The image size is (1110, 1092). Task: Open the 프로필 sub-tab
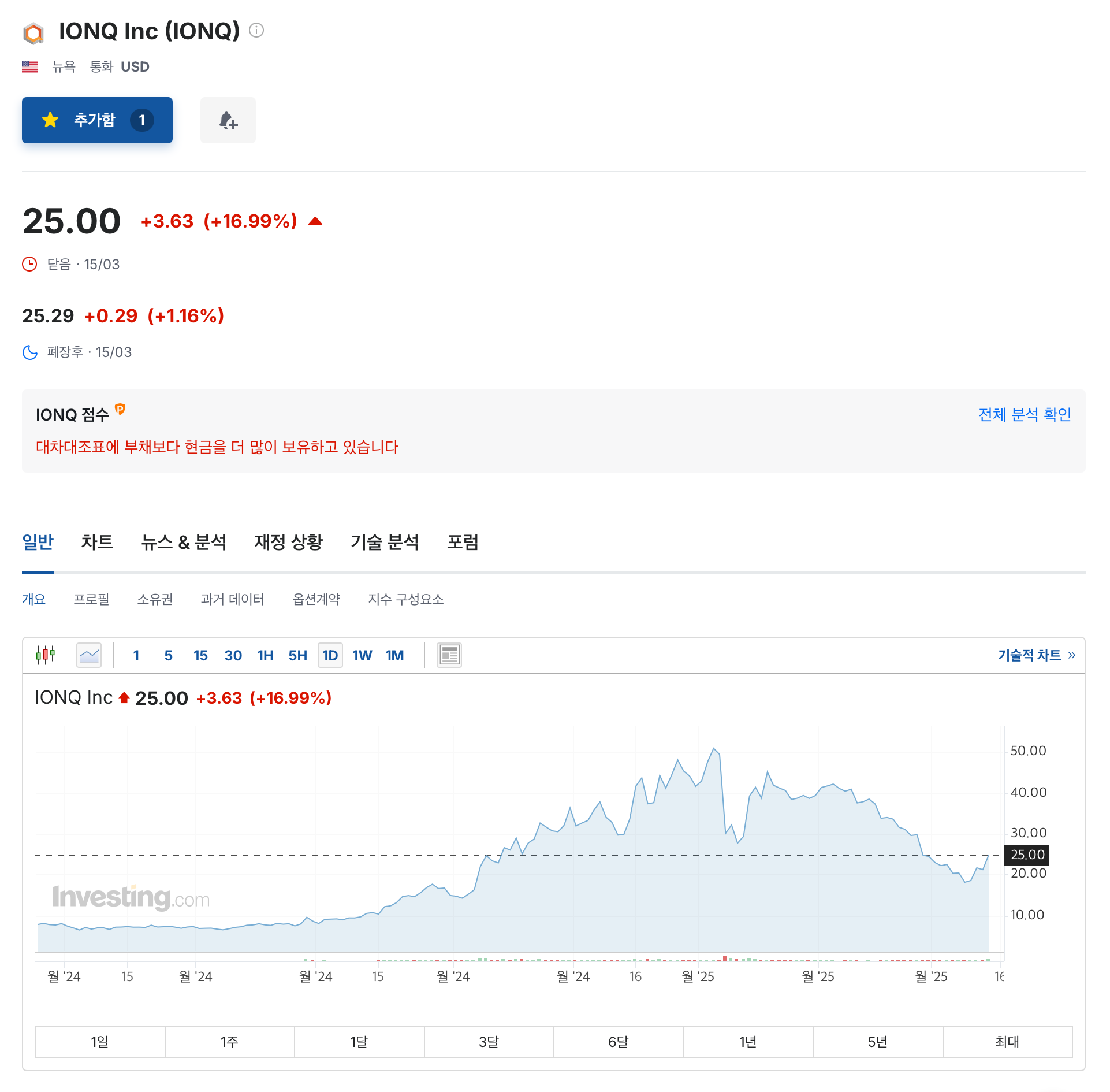91,599
